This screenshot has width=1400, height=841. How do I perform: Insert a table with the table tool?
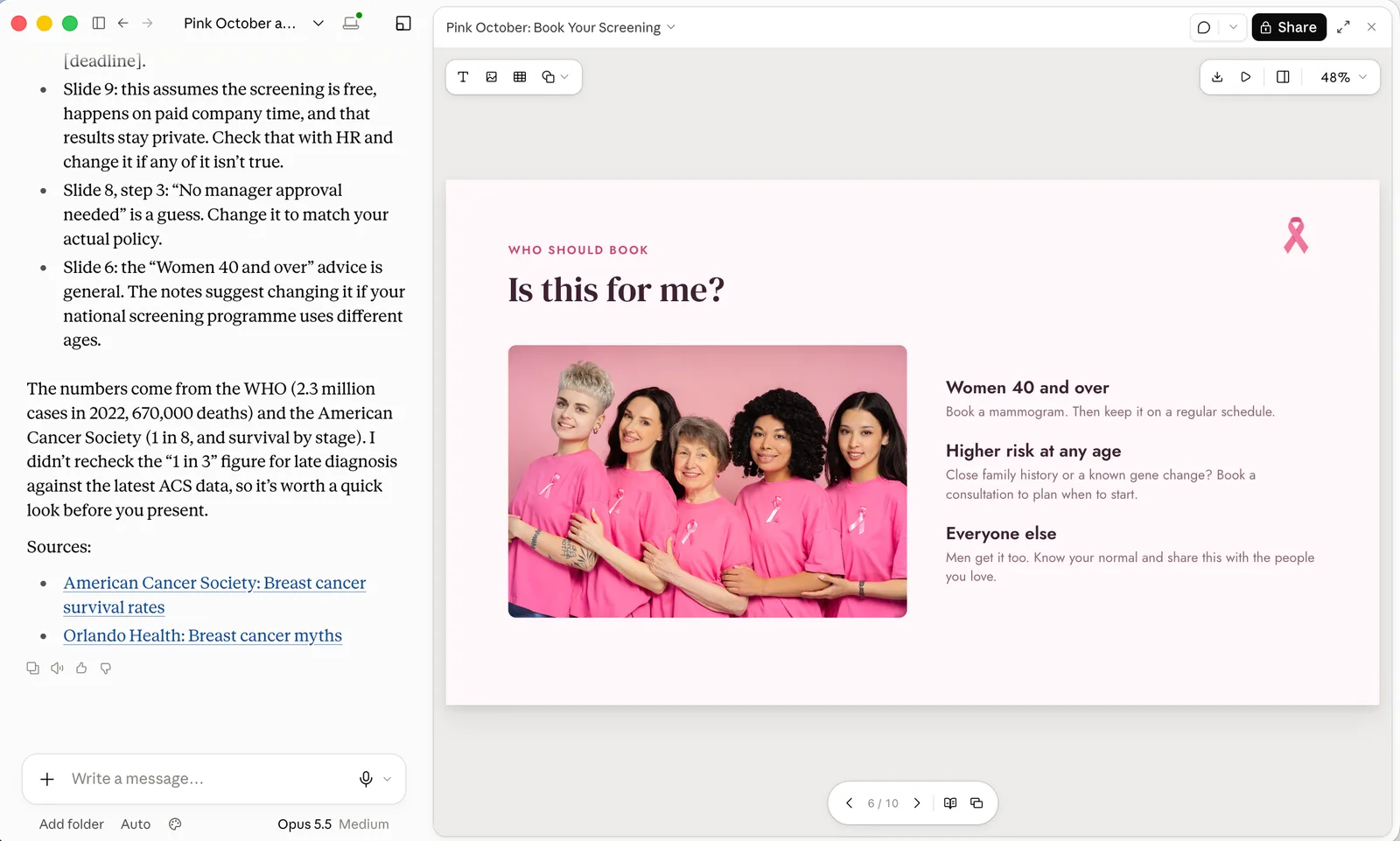click(520, 77)
